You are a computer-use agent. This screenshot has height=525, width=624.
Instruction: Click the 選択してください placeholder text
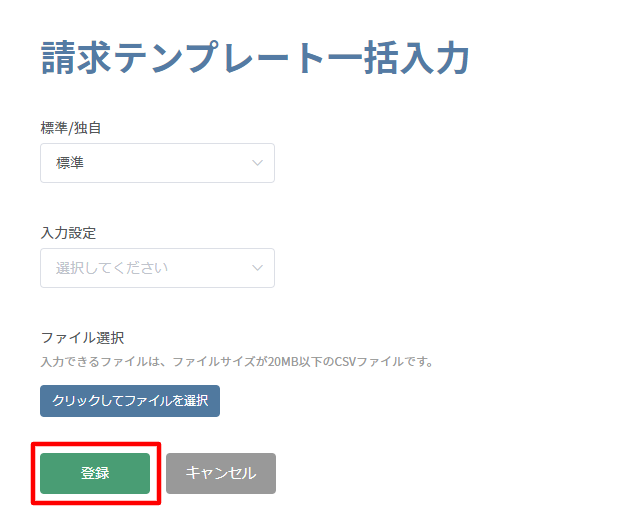pos(112,268)
